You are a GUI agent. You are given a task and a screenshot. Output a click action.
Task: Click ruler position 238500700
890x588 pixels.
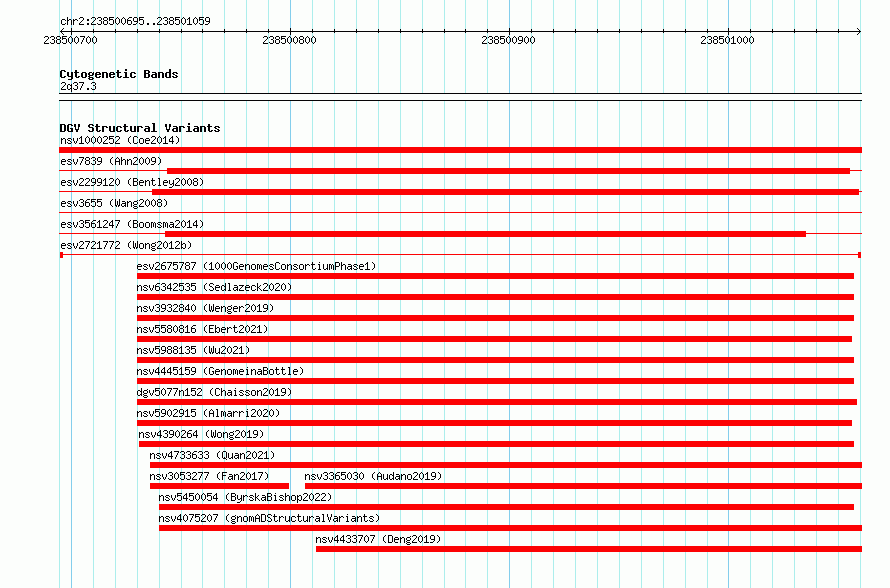70,40
